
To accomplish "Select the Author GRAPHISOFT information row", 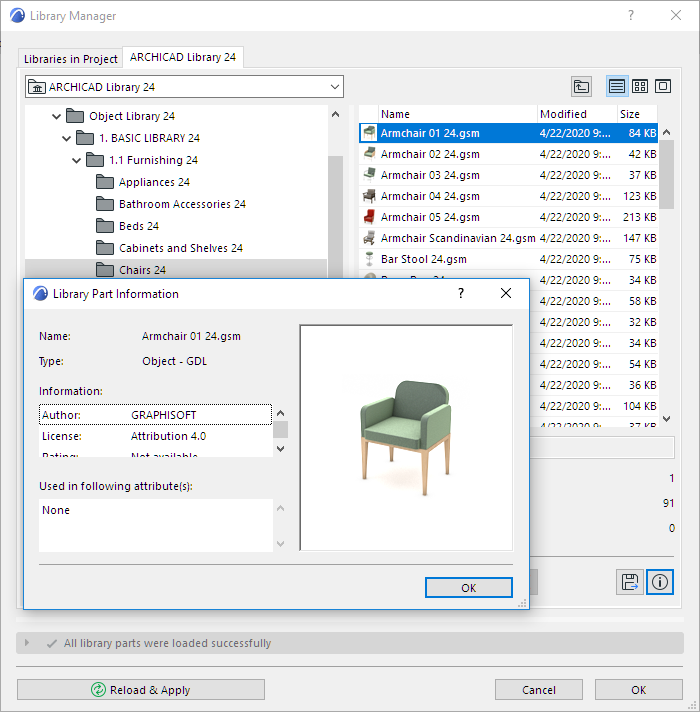I will (x=155, y=415).
